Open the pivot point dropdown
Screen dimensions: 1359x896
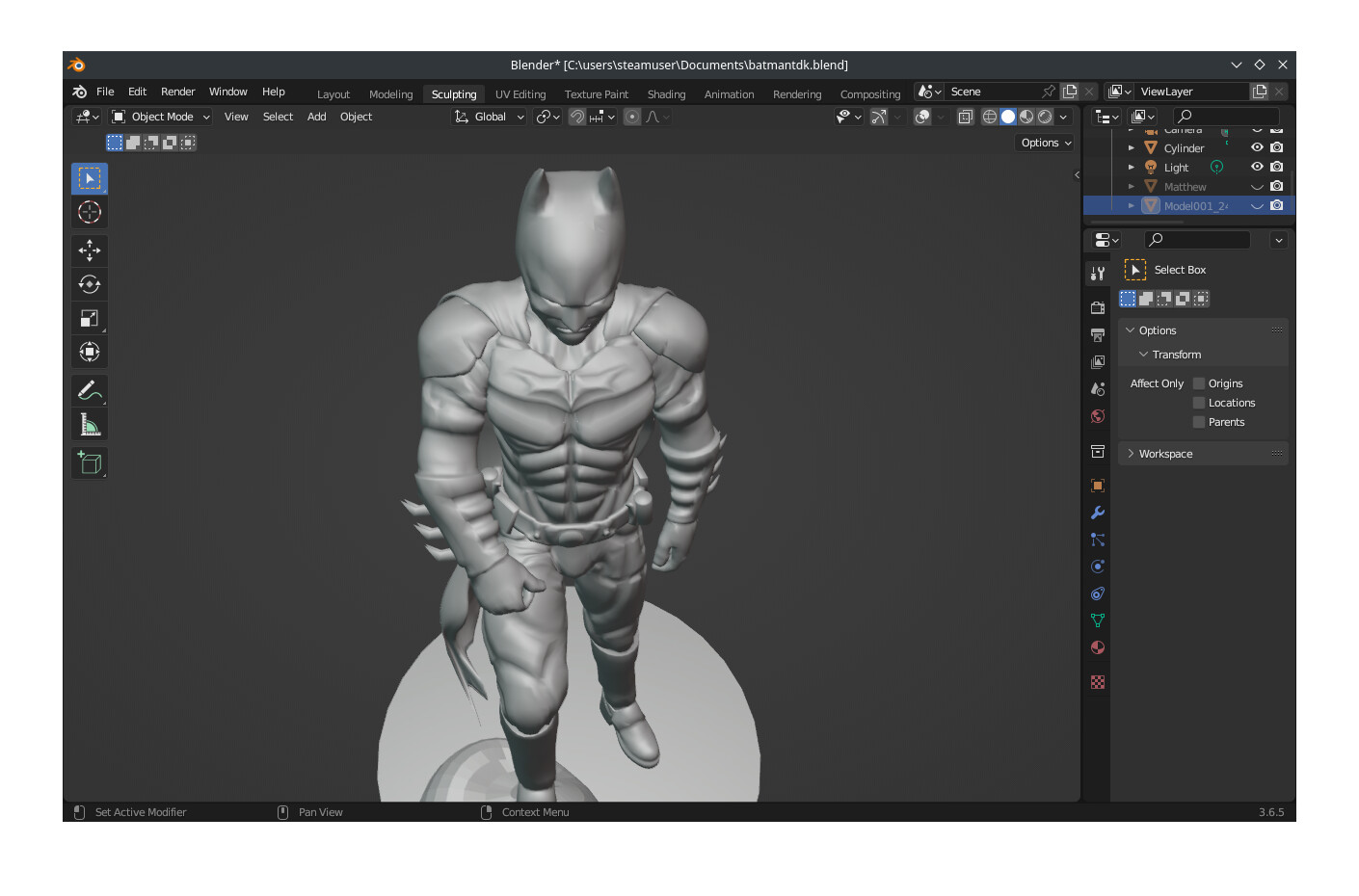(548, 117)
